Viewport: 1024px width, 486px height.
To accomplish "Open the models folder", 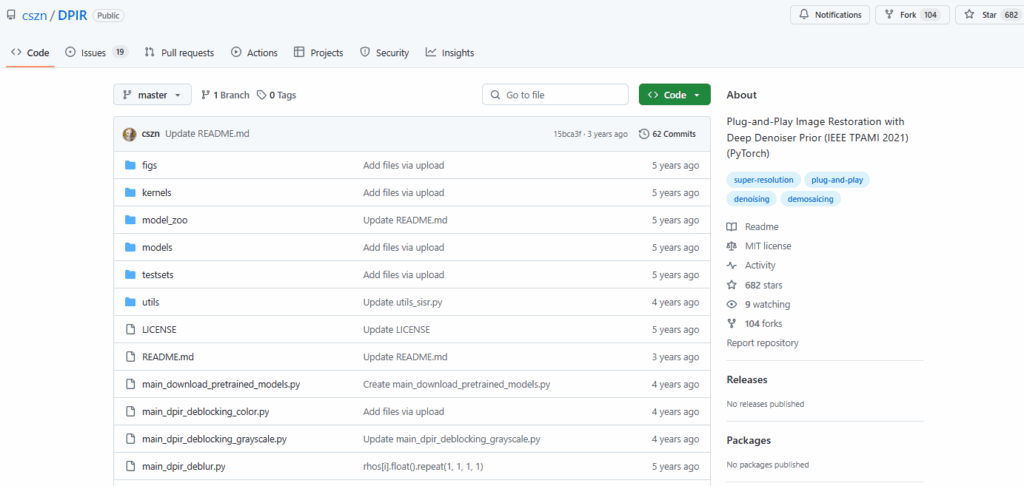I will (157, 248).
